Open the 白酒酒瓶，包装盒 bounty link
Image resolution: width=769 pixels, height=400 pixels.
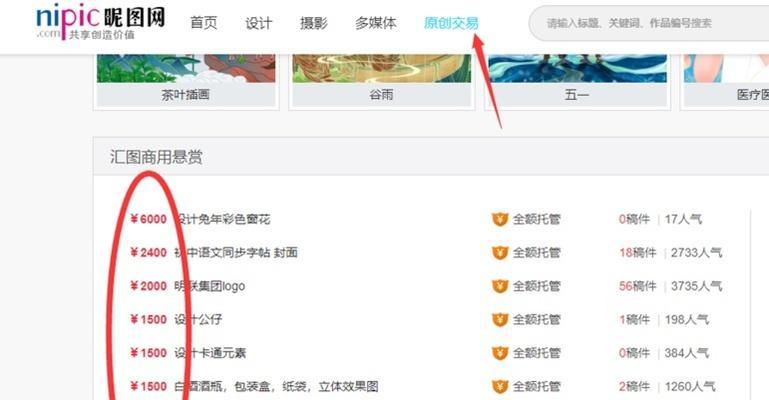(276, 386)
